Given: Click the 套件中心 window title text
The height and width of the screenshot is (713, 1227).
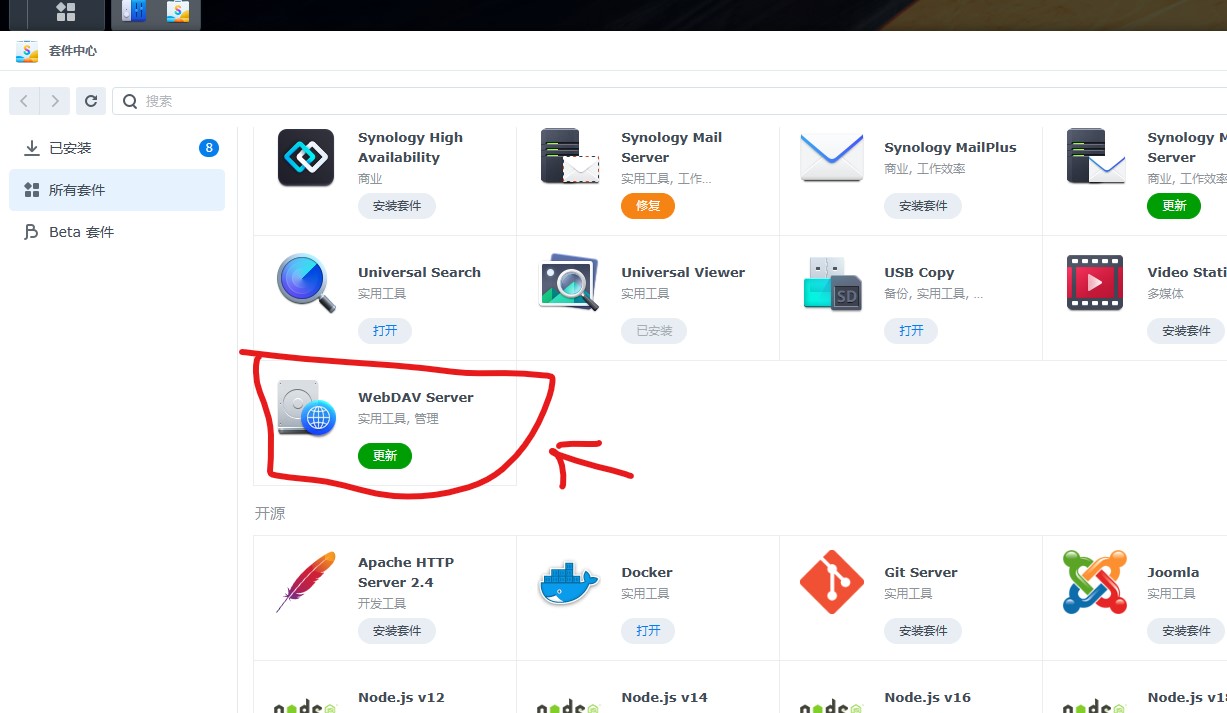Looking at the screenshot, I should pyautogui.click(x=73, y=51).
